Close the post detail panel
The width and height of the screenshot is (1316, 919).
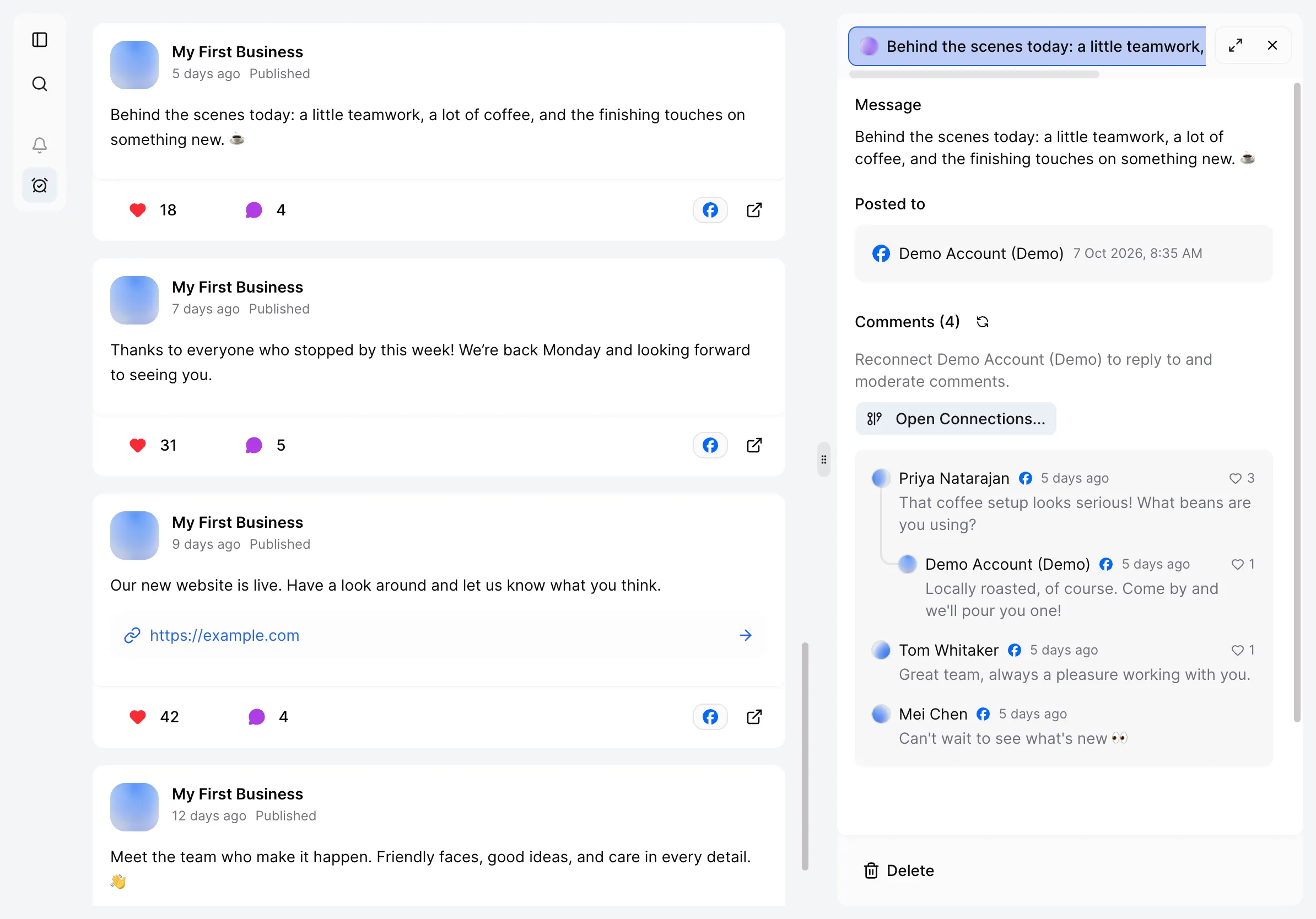coord(1272,45)
